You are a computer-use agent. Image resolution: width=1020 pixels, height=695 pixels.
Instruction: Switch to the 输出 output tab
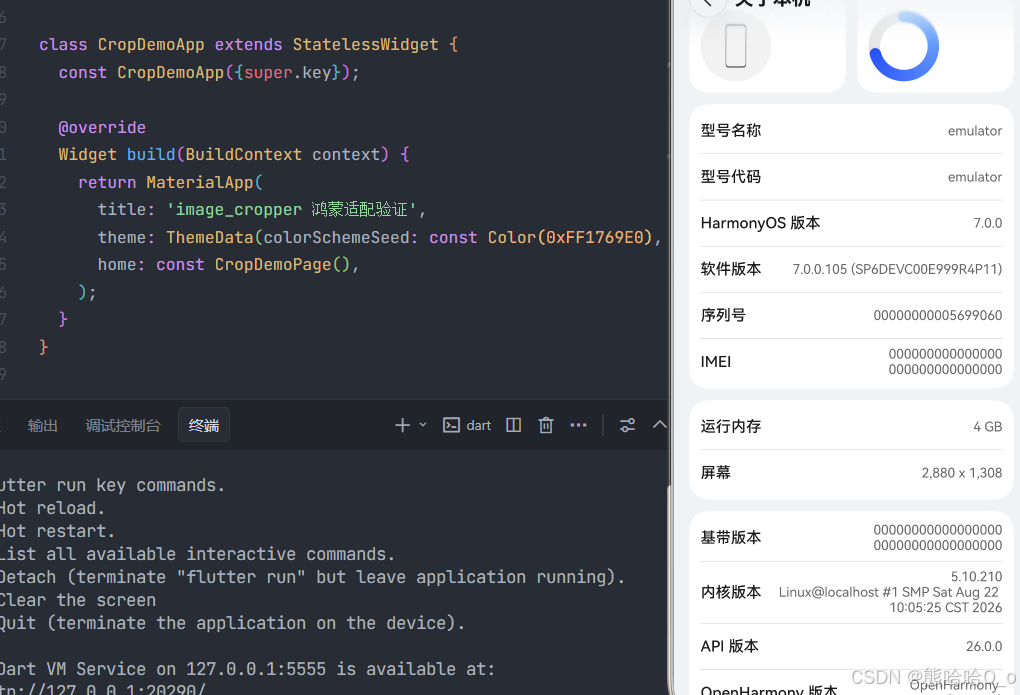pos(43,426)
